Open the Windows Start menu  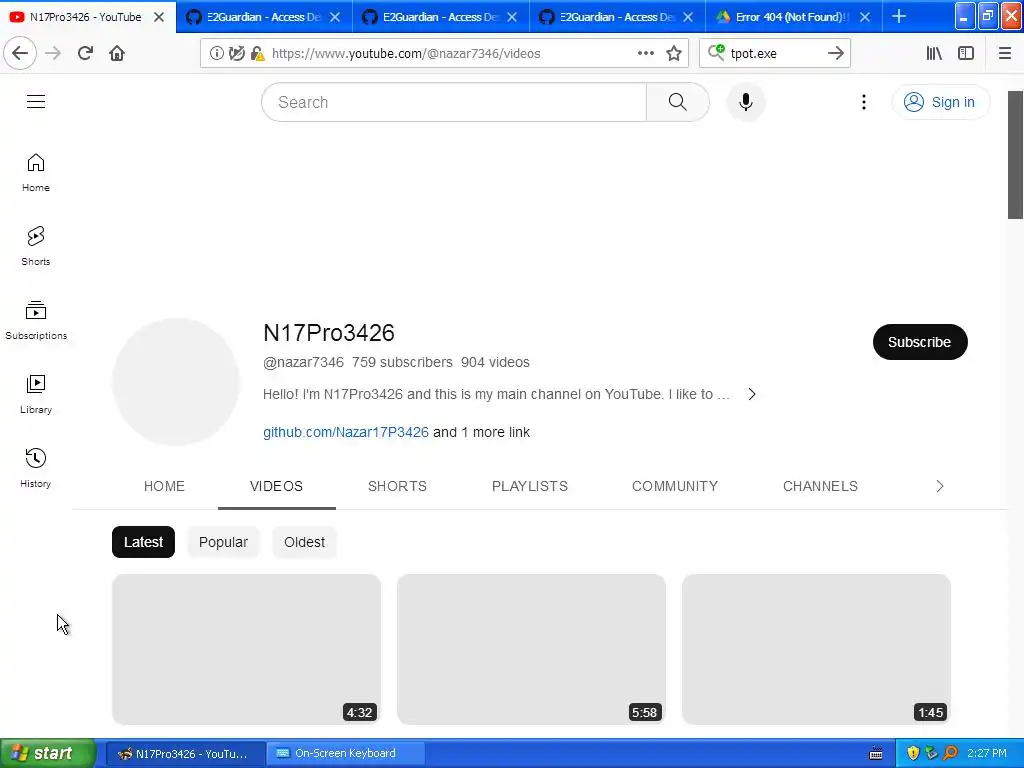coord(47,753)
